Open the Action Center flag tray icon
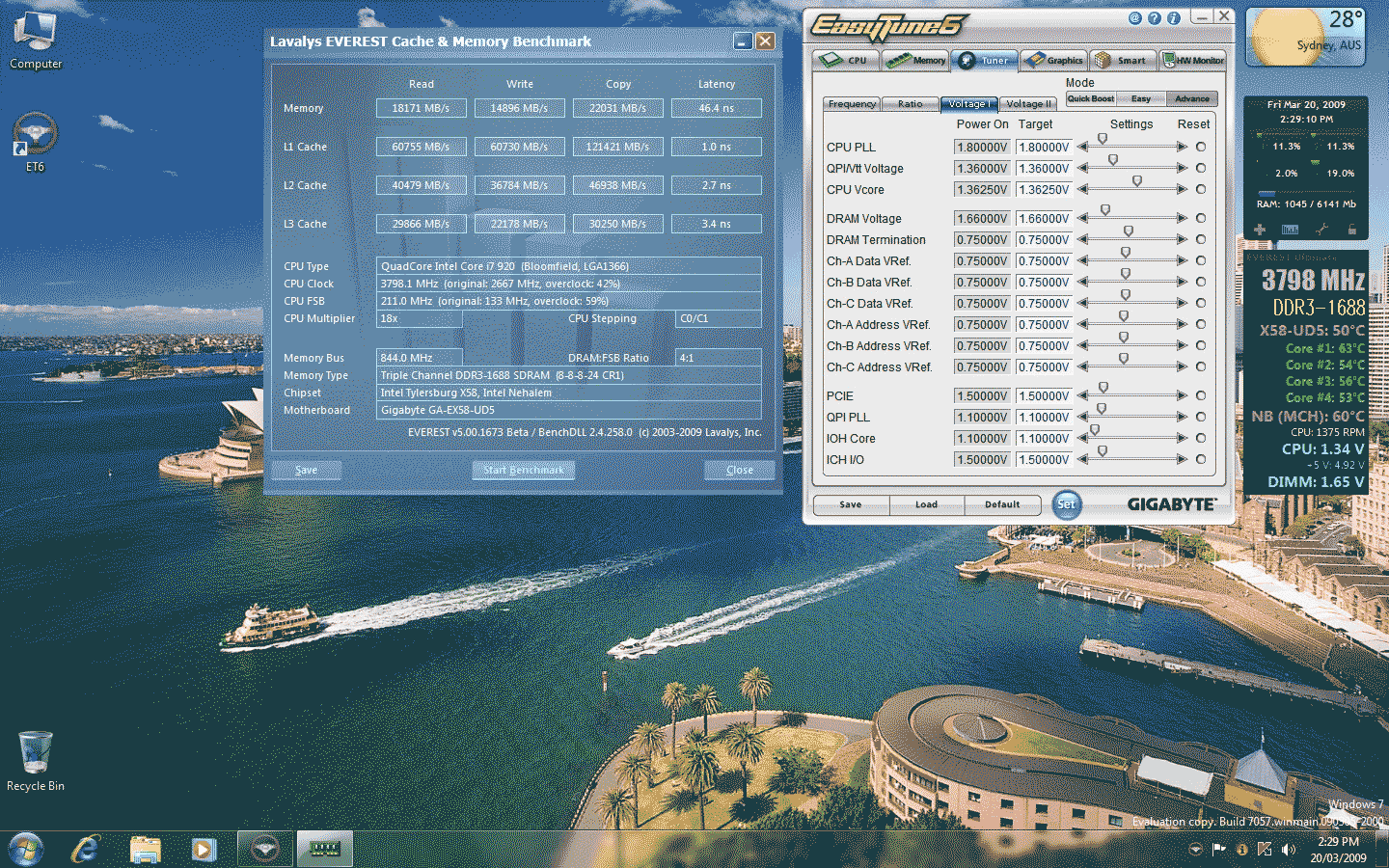 pyautogui.click(x=1219, y=850)
